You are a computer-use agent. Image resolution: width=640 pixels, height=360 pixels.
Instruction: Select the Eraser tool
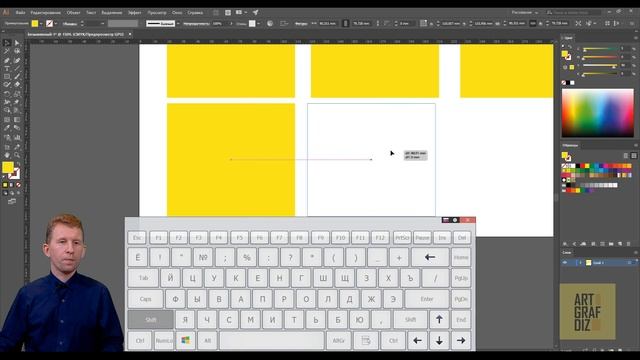(17, 84)
